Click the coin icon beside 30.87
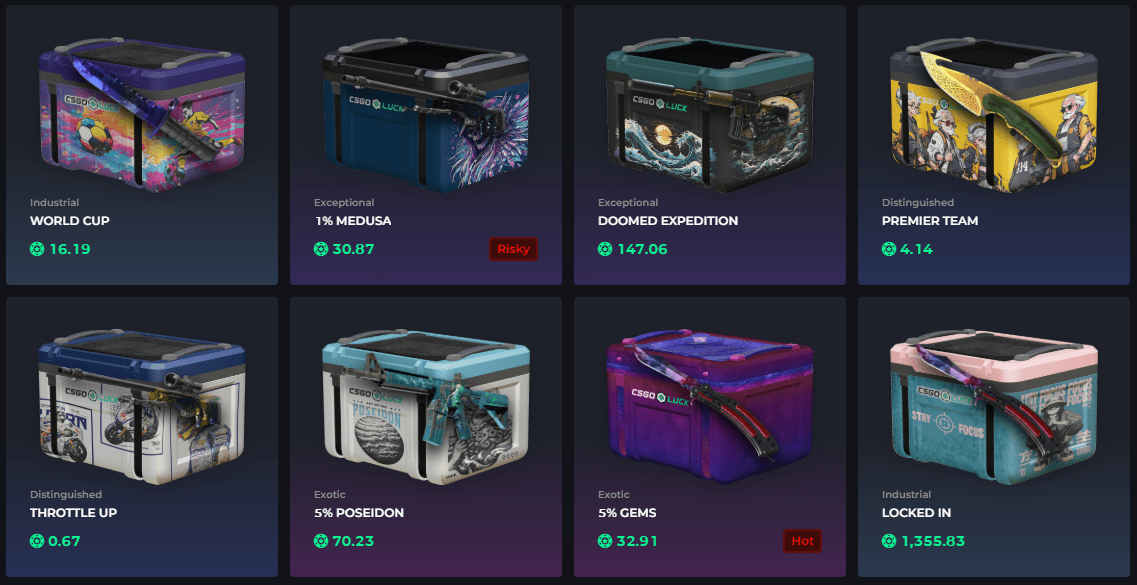This screenshot has width=1137, height=585. [x=321, y=249]
